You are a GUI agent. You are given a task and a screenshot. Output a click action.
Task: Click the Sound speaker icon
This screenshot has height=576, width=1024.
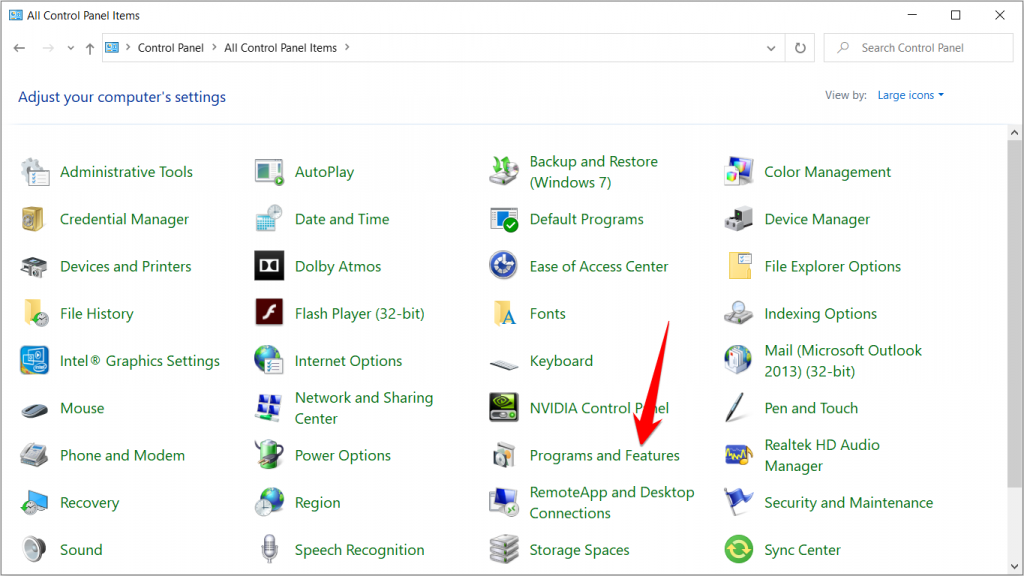(x=33, y=550)
